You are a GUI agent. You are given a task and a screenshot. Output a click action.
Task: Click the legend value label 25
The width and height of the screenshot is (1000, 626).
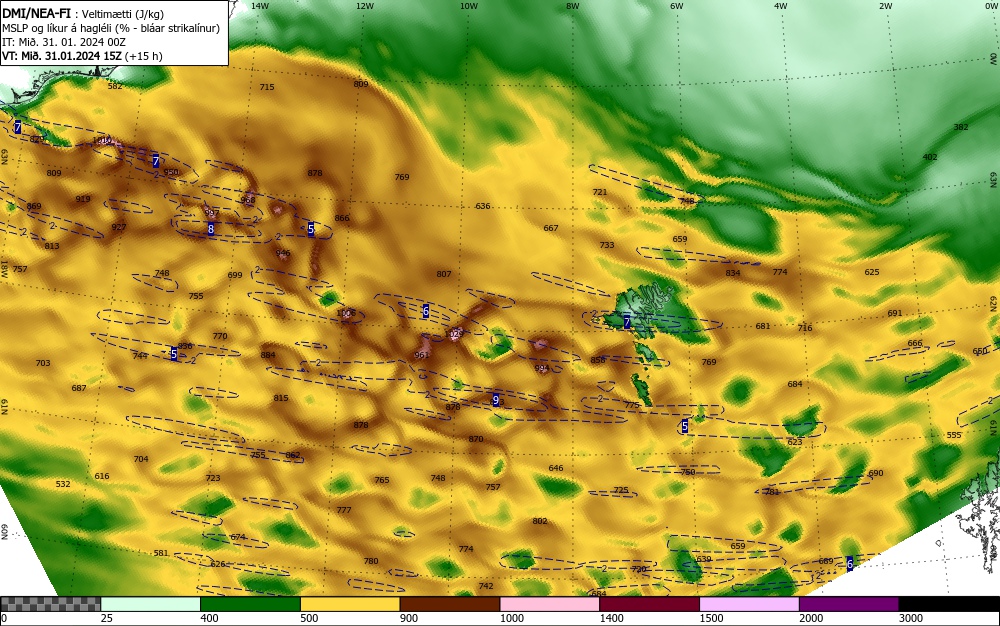[106, 618]
